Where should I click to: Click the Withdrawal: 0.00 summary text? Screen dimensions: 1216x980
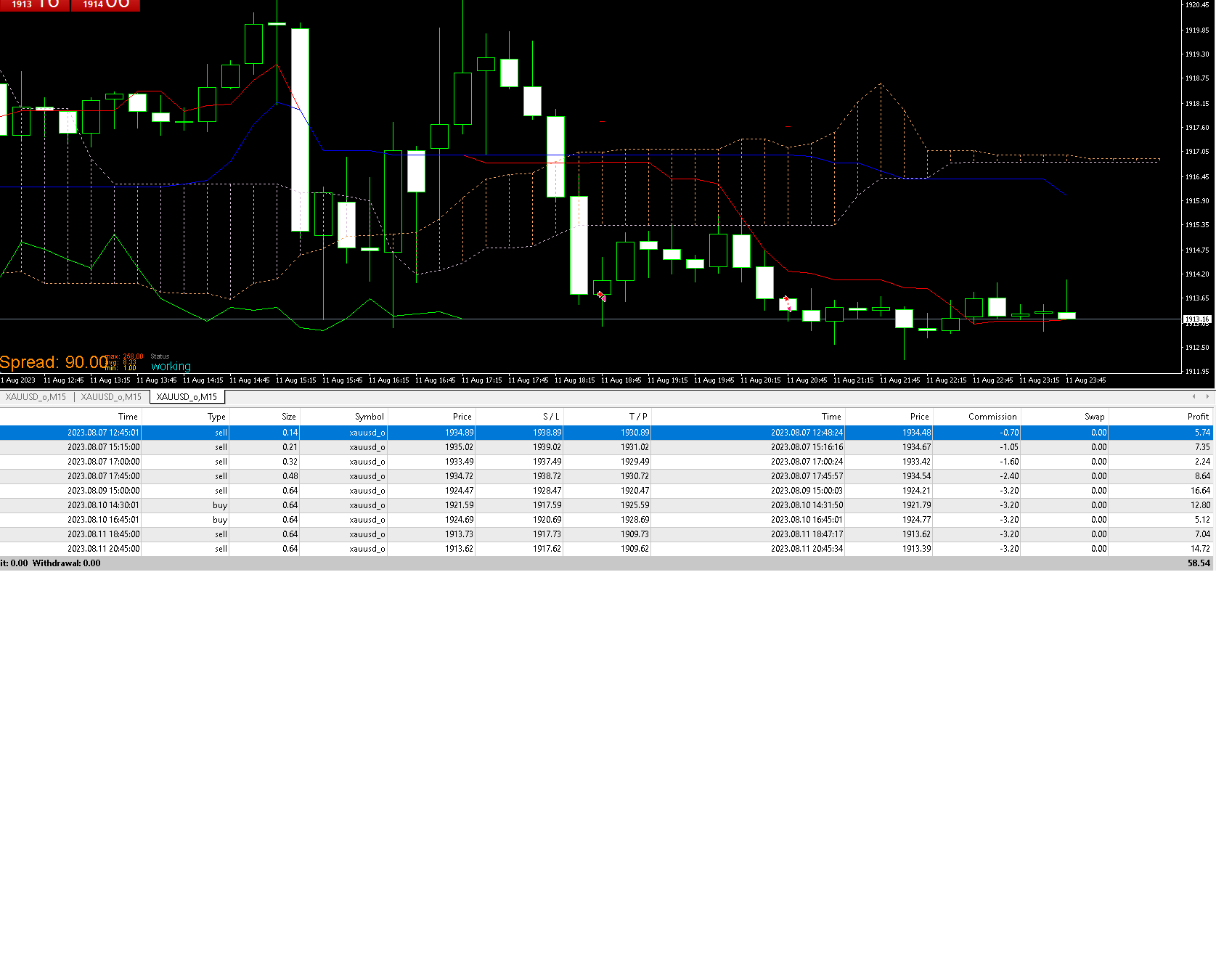(67, 563)
